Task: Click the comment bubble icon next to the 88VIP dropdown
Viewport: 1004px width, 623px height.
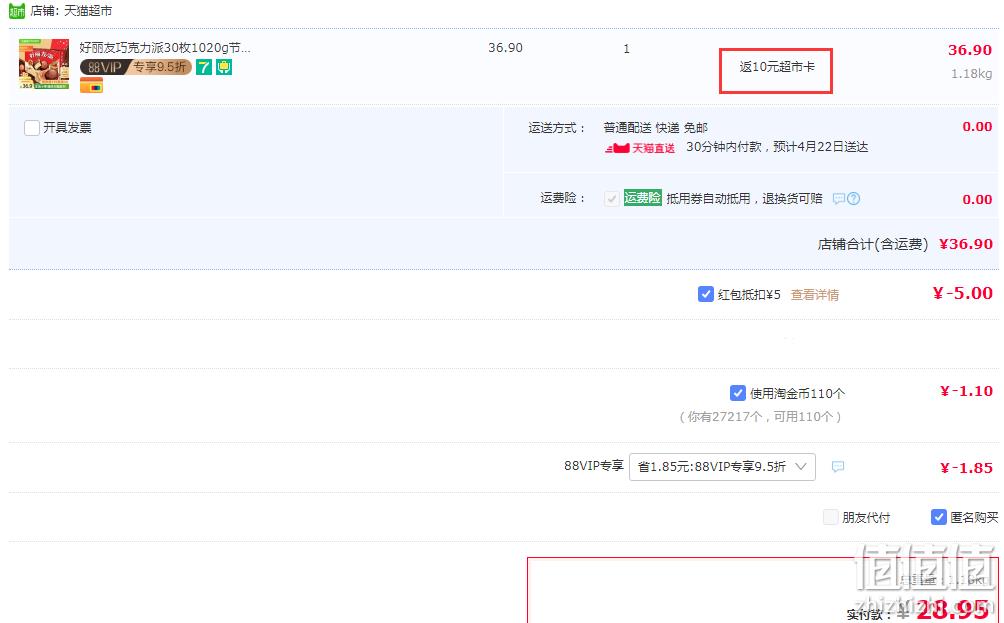Action: tap(838, 467)
